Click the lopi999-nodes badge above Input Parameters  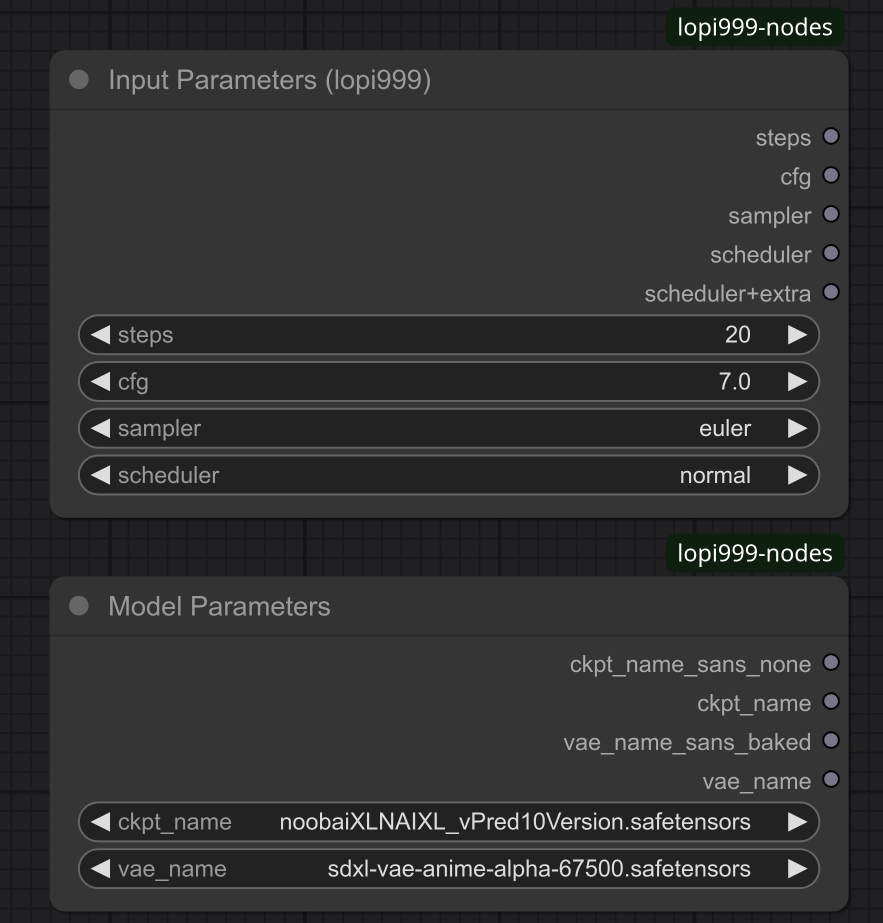pyautogui.click(x=755, y=27)
